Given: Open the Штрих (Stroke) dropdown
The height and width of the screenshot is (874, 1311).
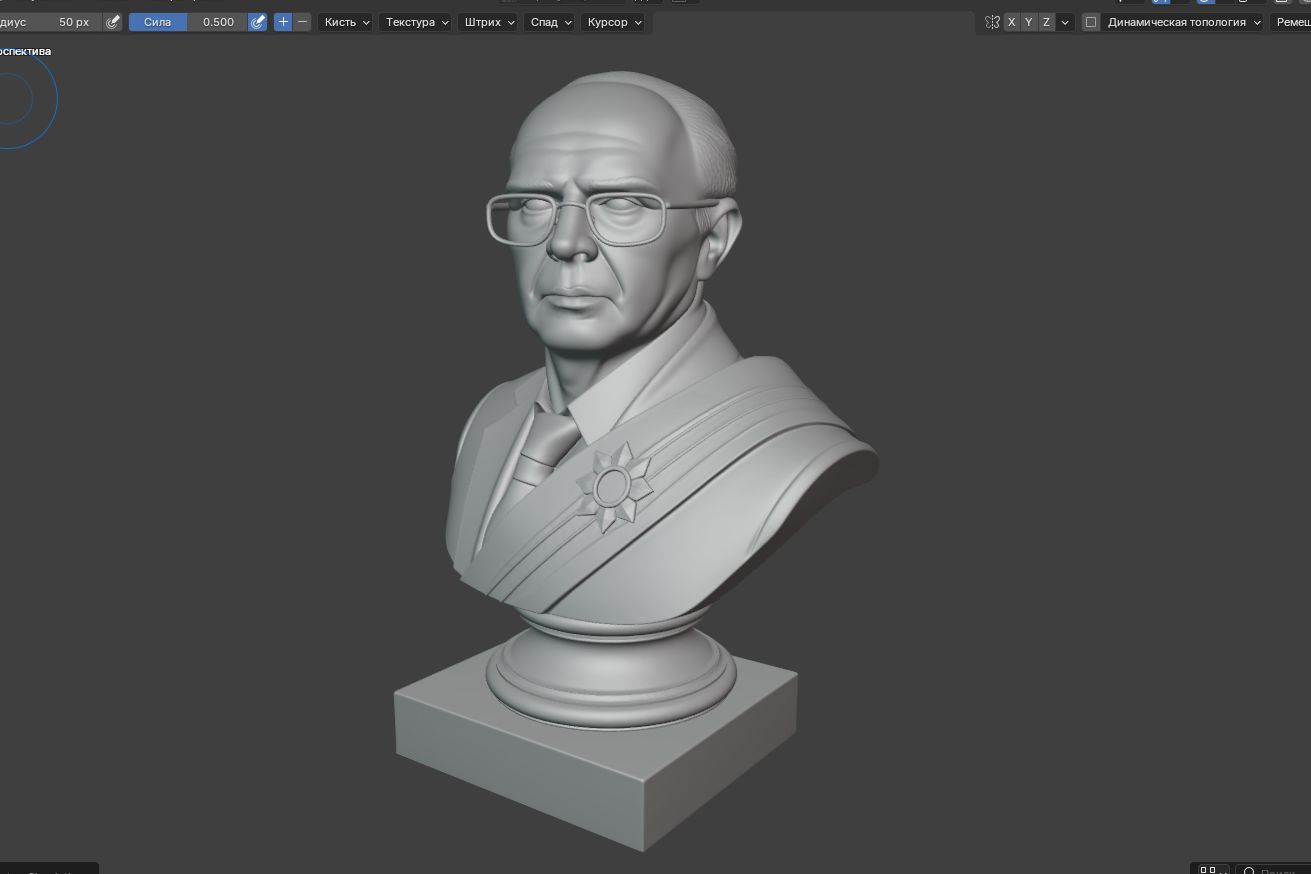Looking at the screenshot, I should point(488,22).
